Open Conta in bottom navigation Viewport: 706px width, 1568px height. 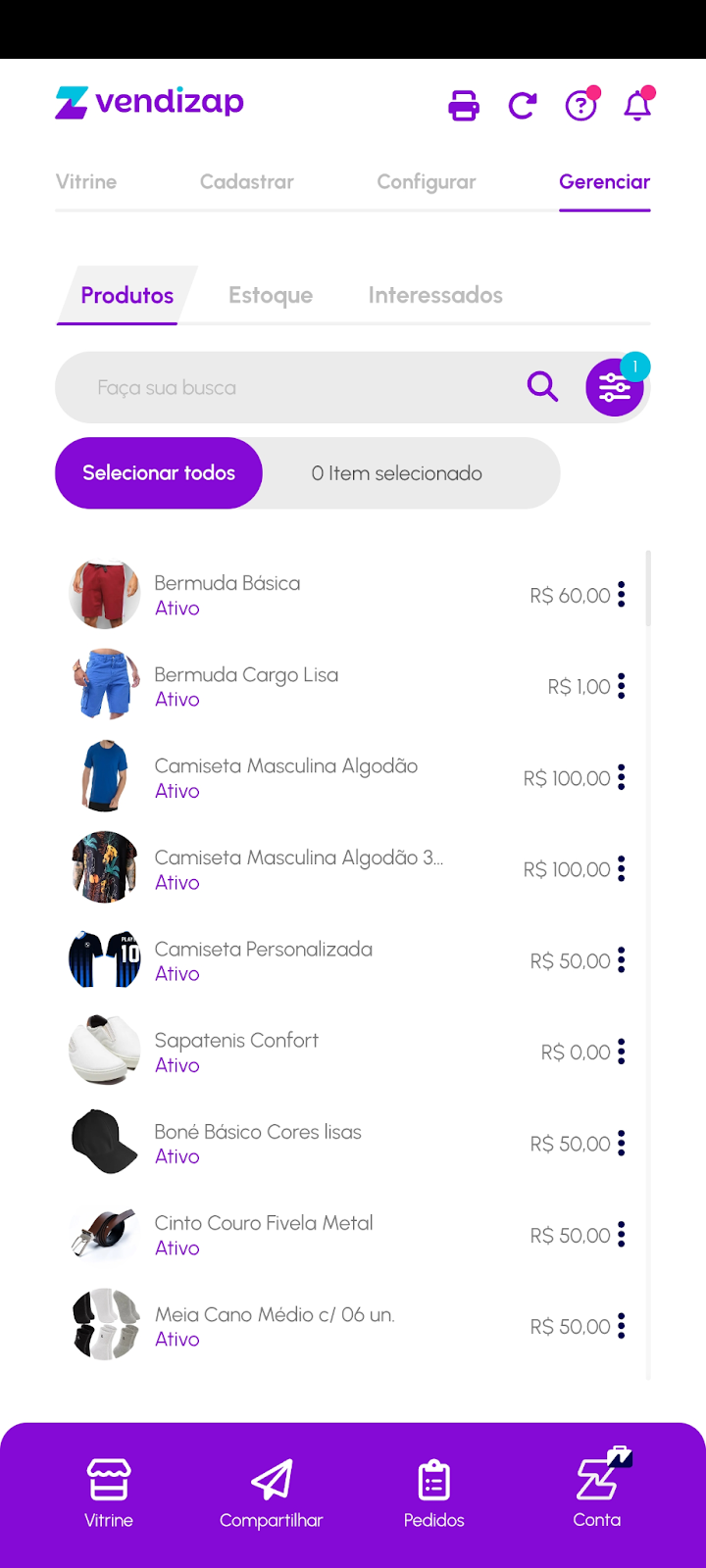597,1493
